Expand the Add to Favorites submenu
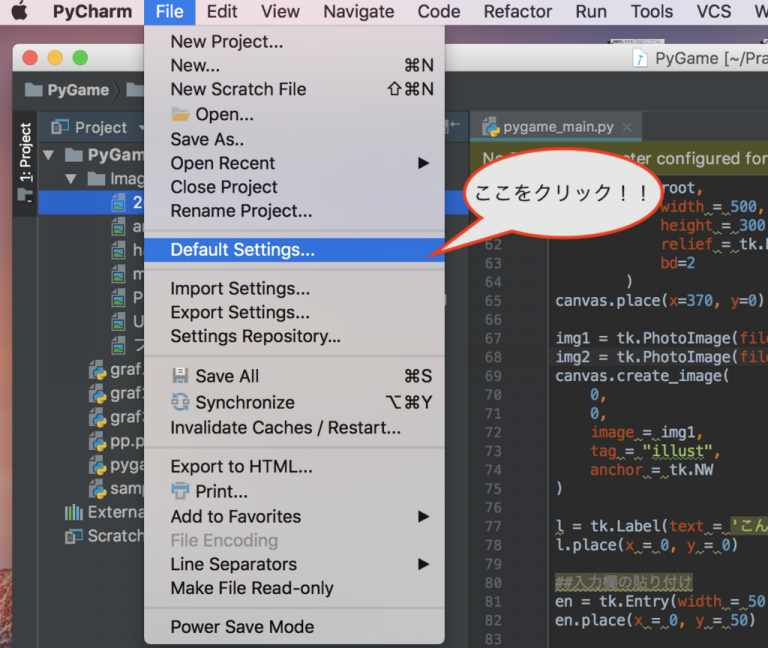 coord(294,517)
